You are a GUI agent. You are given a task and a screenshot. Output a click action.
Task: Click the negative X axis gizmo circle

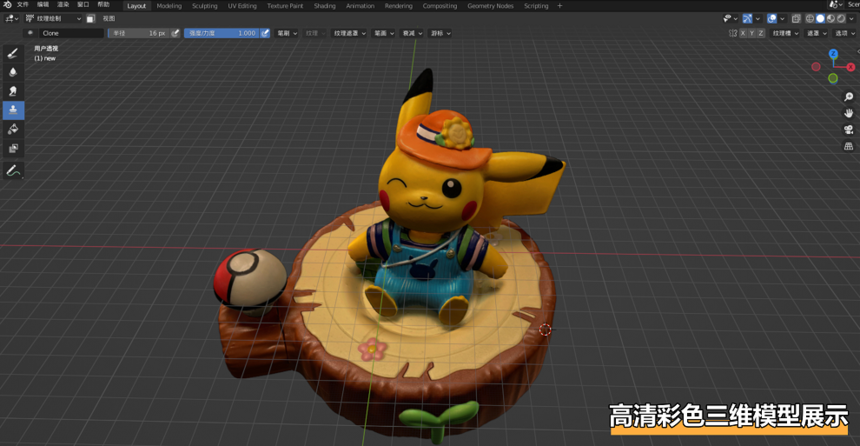click(x=816, y=67)
